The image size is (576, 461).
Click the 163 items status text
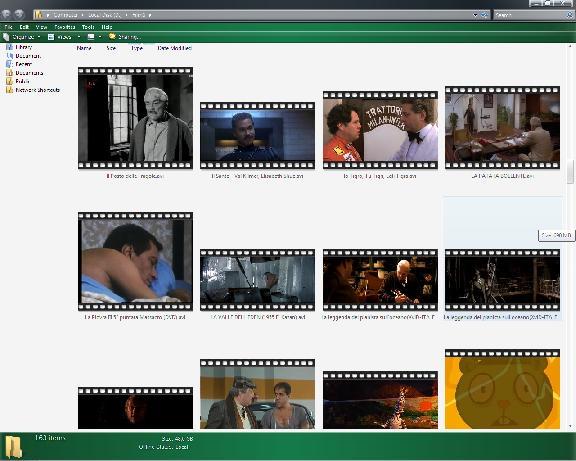[50, 437]
